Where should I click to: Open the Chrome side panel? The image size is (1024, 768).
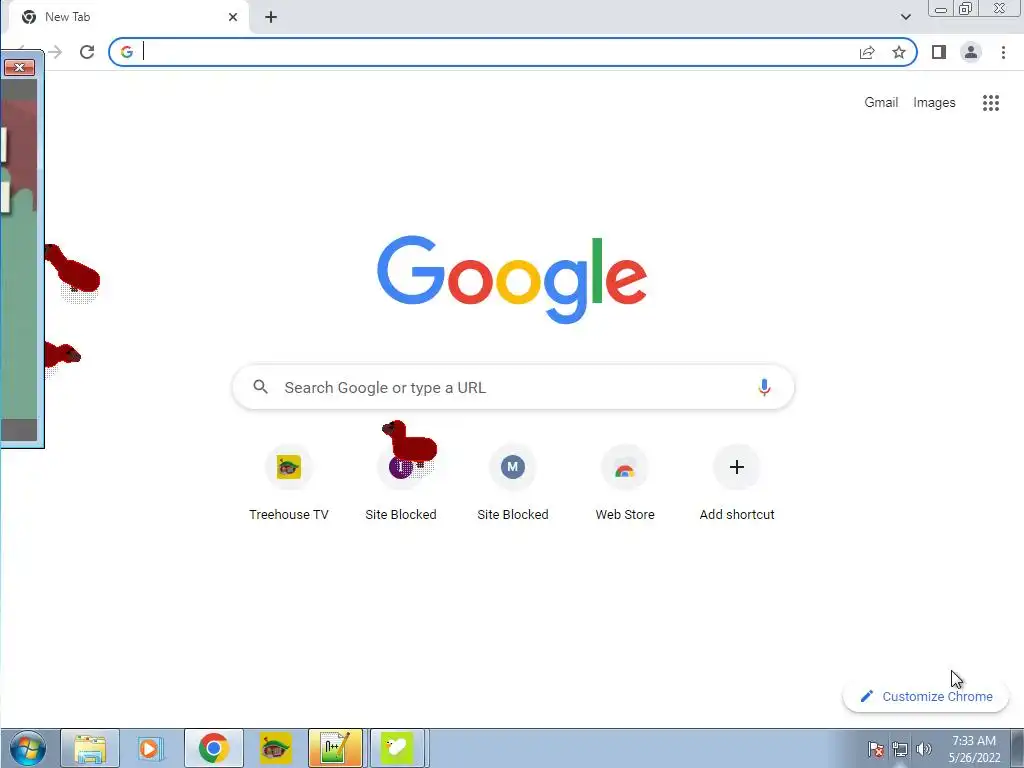938,52
